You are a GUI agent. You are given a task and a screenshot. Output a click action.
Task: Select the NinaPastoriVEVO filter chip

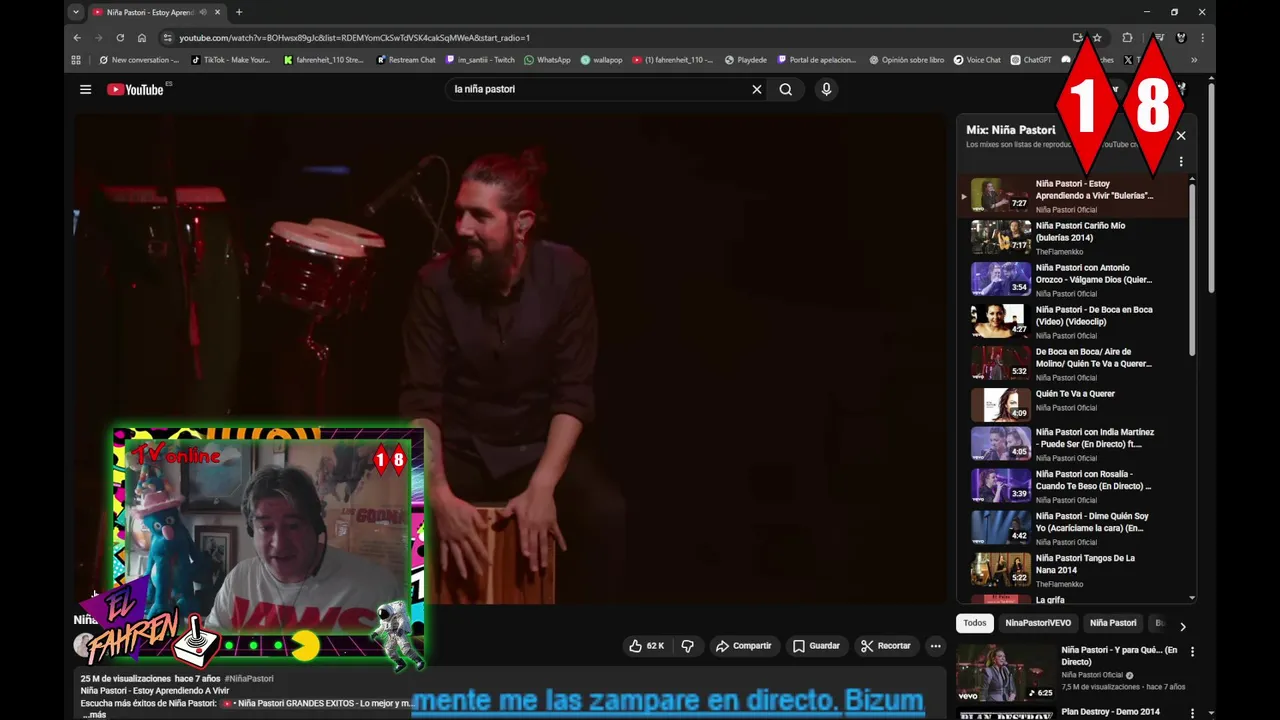click(1038, 623)
